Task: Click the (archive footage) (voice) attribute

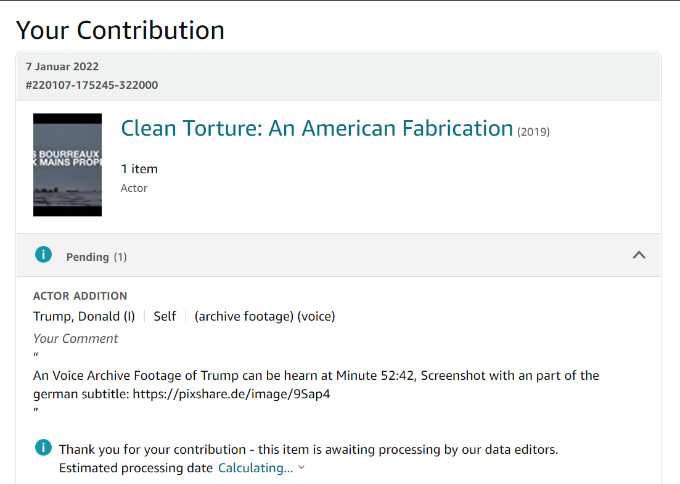Action: pyautogui.click(x=265, y=317)
